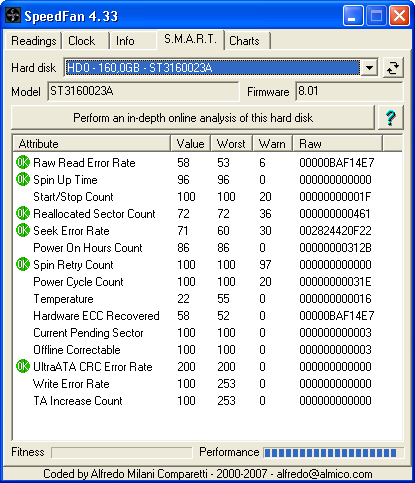Perform an in-depth online analysis of this hard disk

[x=193, y=118]
